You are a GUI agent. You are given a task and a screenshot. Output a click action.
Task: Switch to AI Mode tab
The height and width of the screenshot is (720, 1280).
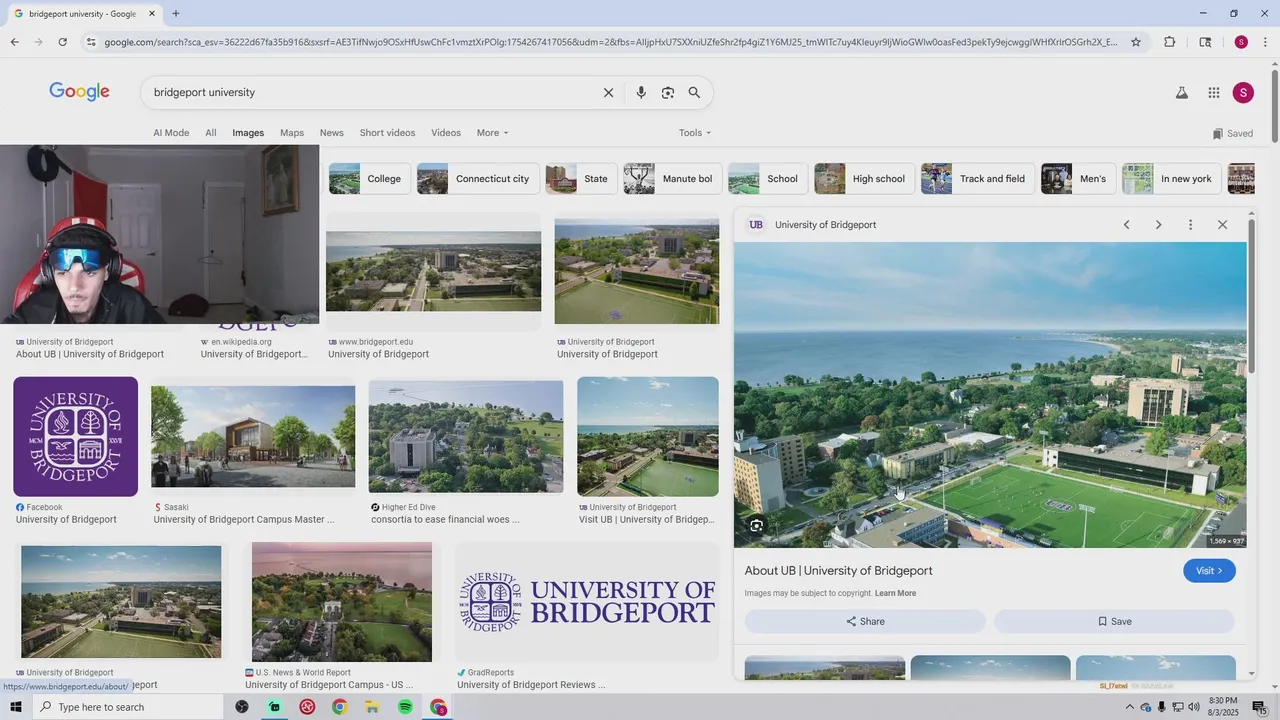point(171,133)
